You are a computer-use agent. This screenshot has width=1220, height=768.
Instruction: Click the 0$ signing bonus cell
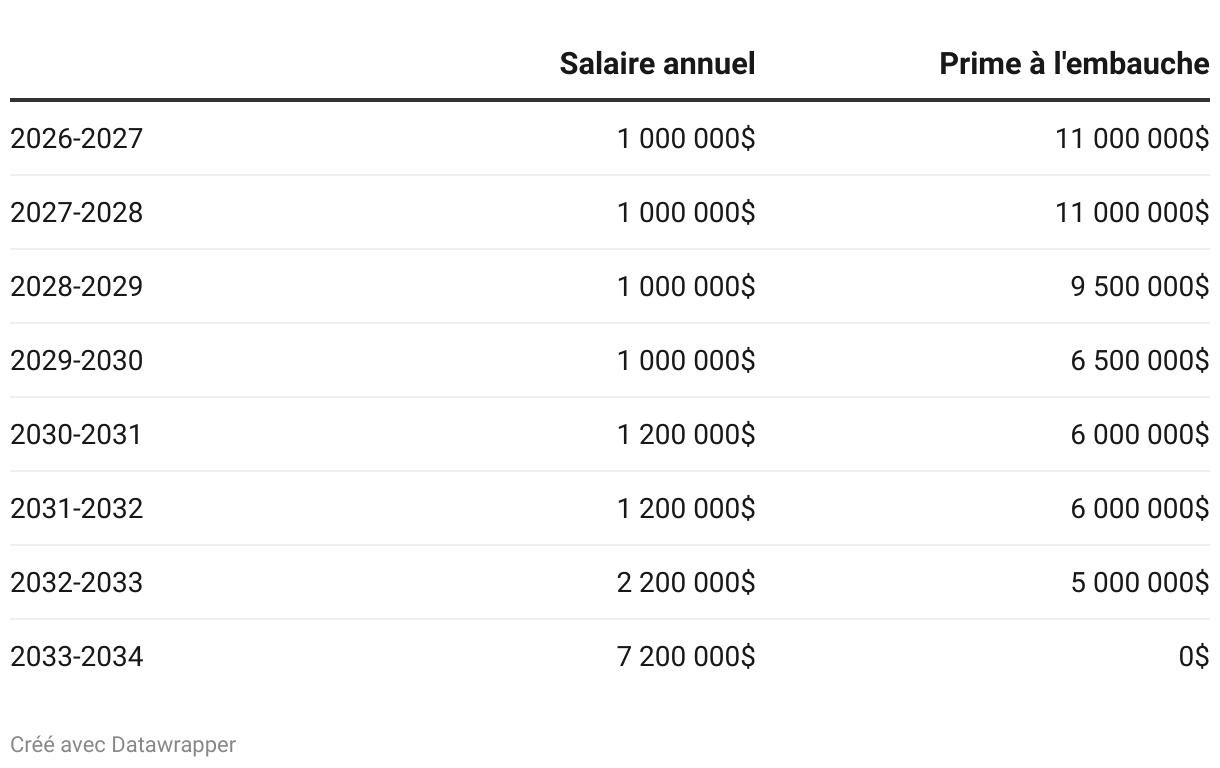click(x=1194, y=657)
